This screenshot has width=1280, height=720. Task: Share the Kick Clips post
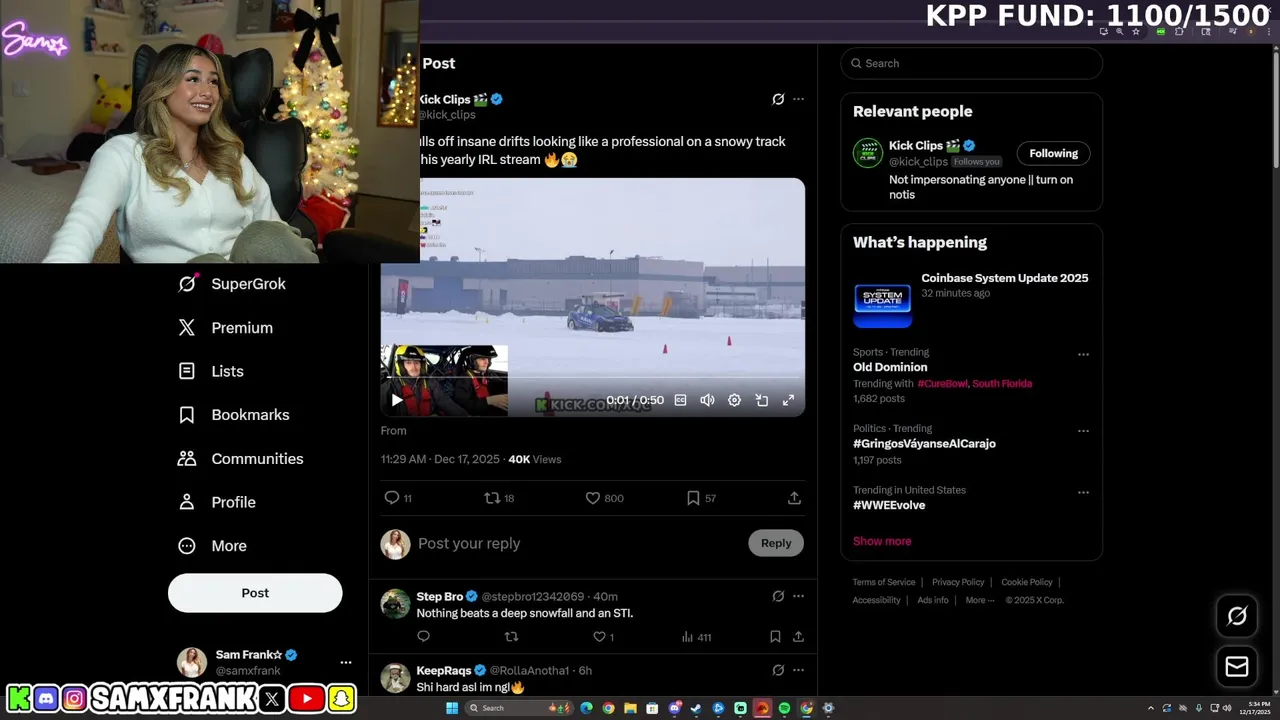pos(794,498)
